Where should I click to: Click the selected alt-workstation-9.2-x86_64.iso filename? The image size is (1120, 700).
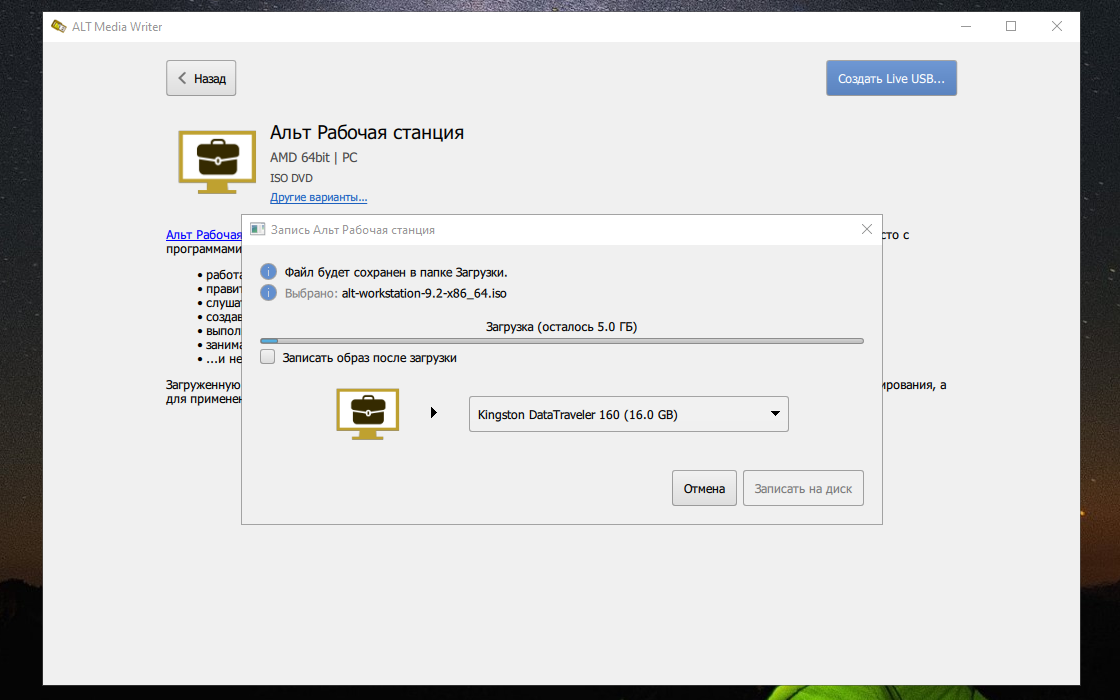coord(424,293)
